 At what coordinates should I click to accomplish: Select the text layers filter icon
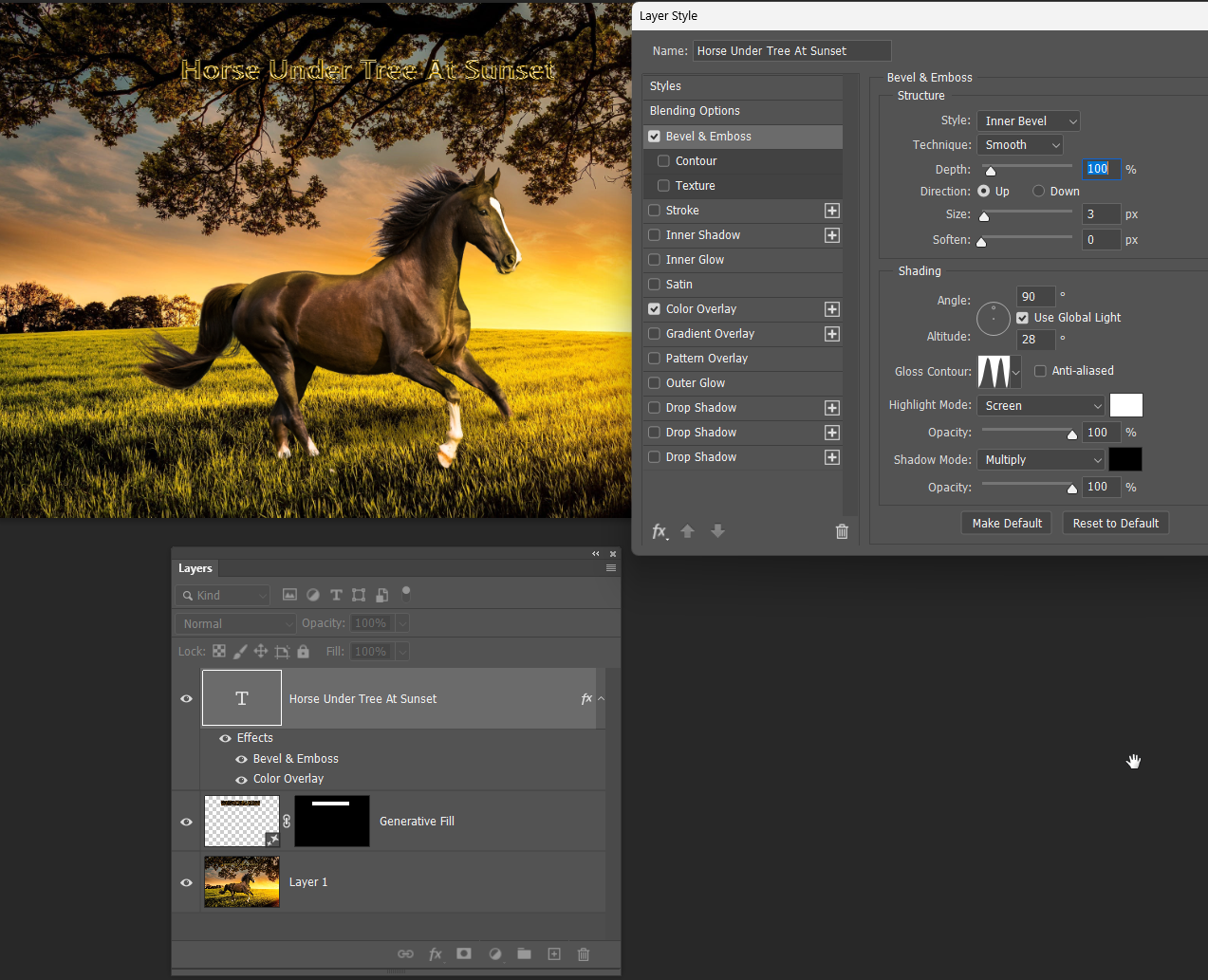tap(336, 594)
